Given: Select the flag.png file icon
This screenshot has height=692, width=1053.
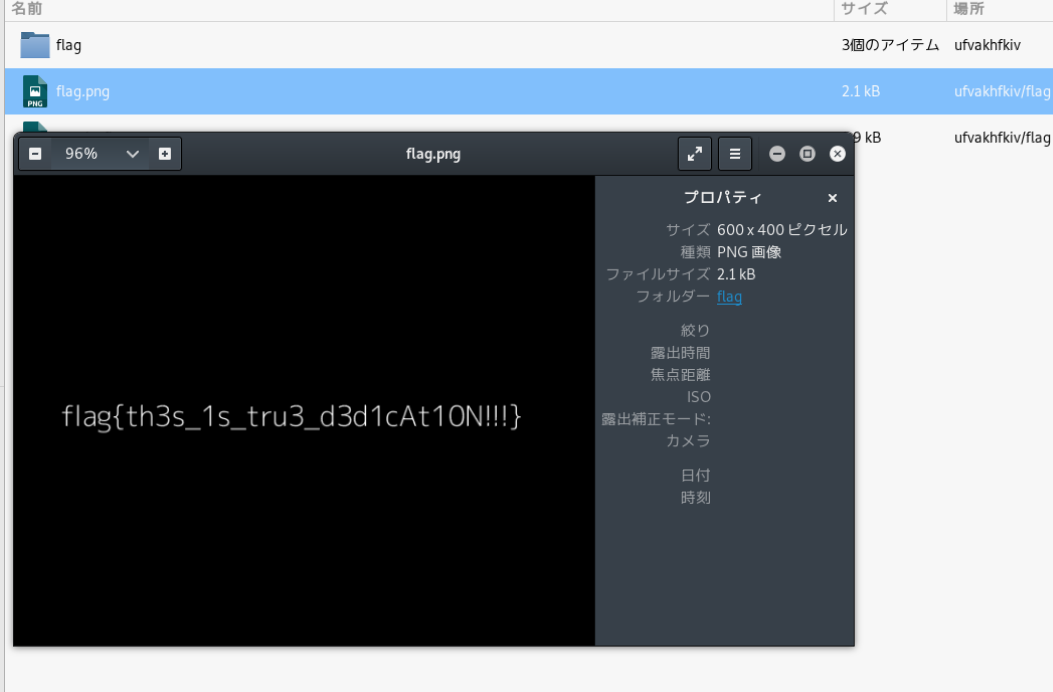Looking at the screenshot, I should 35,91.
